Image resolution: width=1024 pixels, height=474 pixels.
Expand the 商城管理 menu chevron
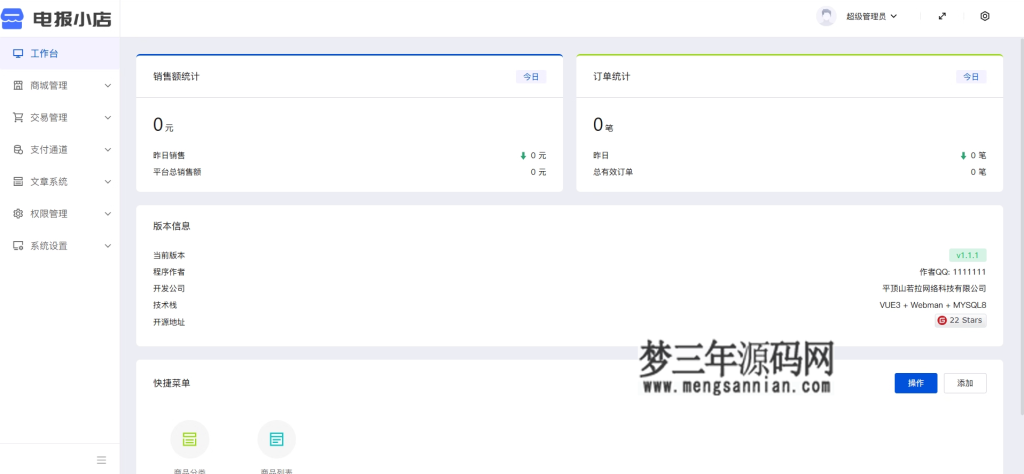[108, 86]
